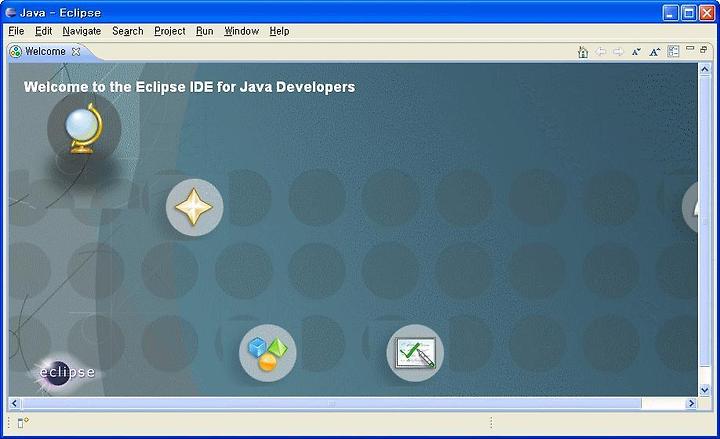Click the Eclipse logo at the bottom left
Viewport: 720px width, 439px height.
click(67, 372)
